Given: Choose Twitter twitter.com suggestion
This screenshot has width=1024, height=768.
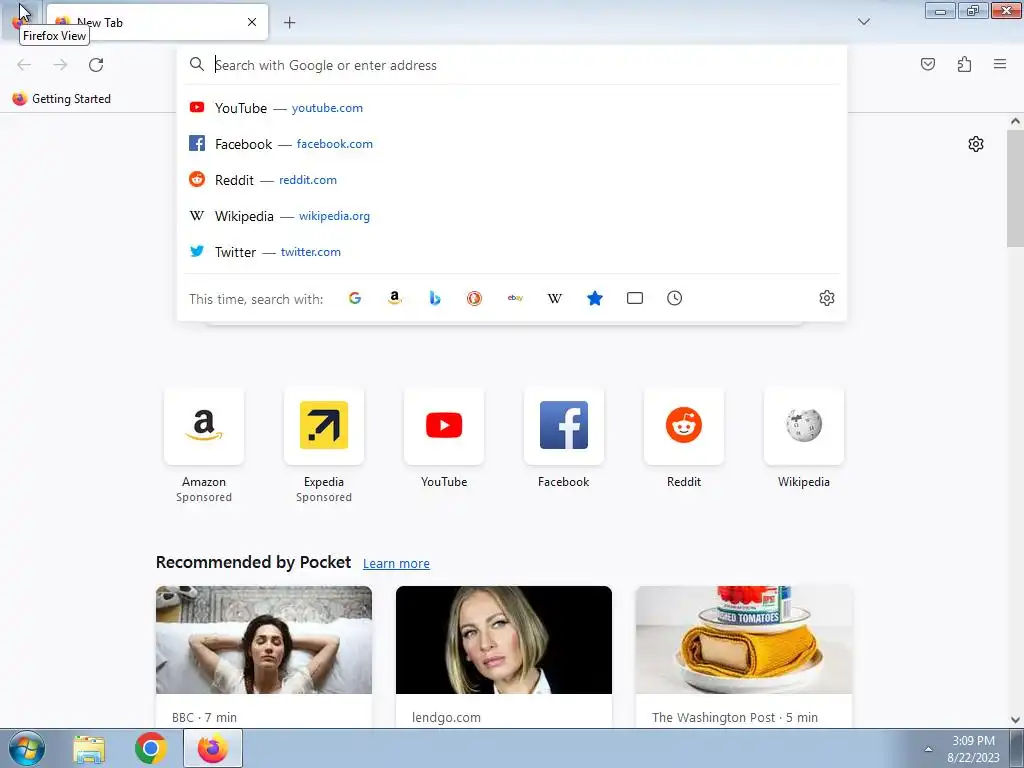Looking at the screenshot, I should (512, 251).
